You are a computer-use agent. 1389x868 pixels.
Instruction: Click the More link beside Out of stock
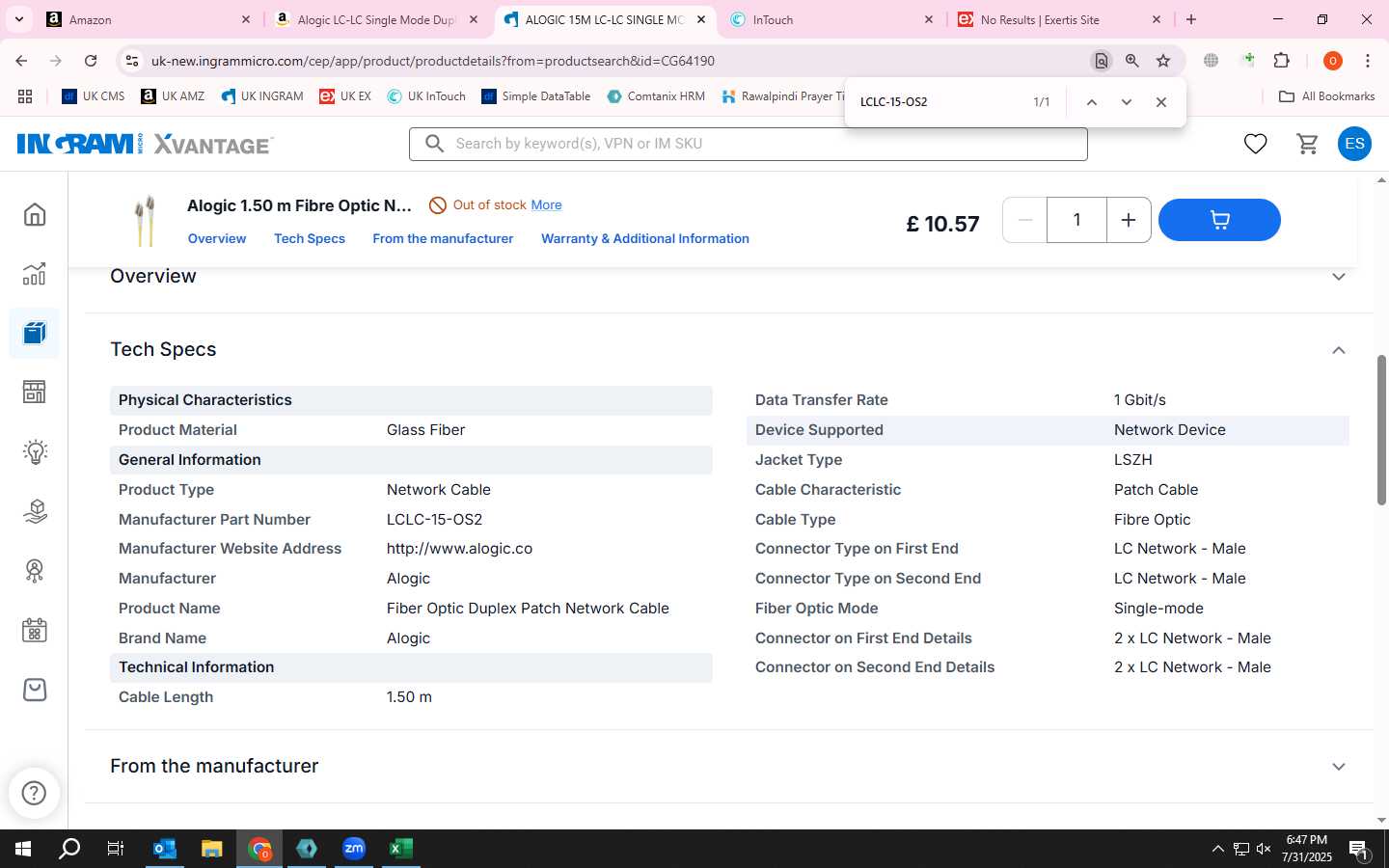tap(546, 204)
